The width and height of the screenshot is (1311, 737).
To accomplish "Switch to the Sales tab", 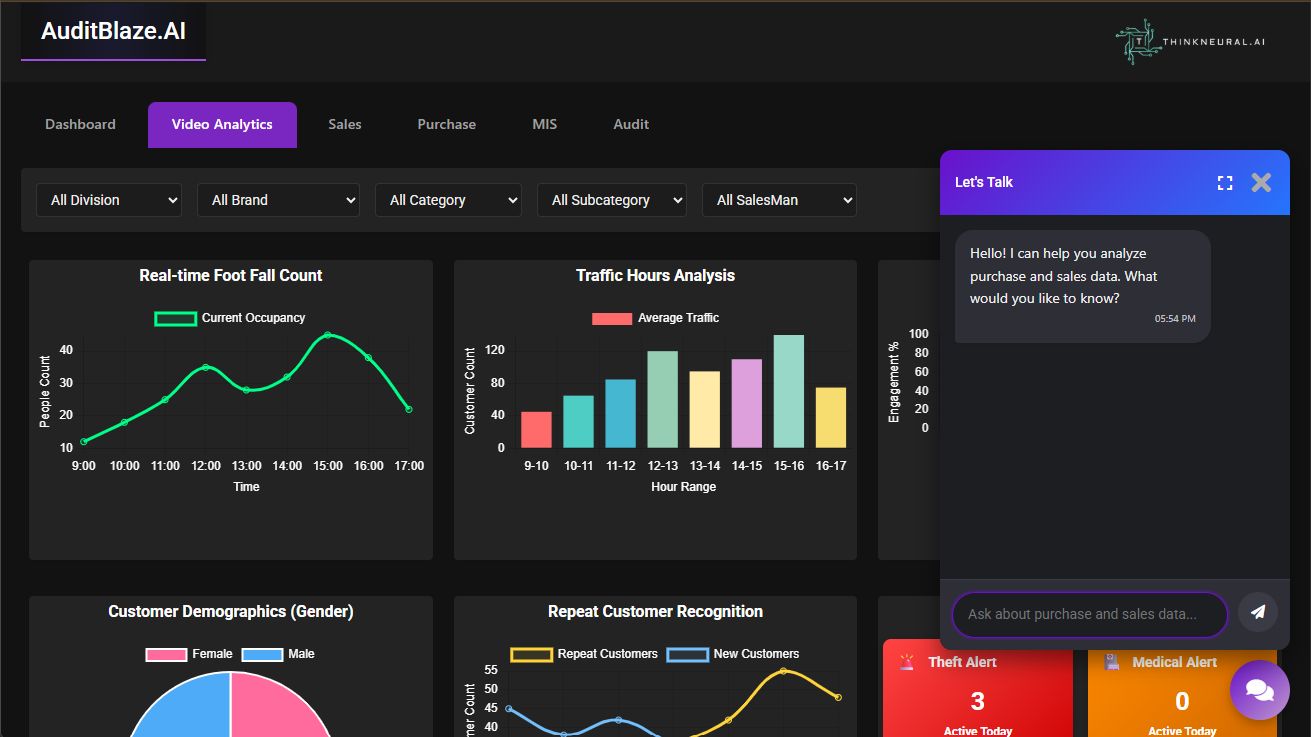I will (x=345, y=125).
